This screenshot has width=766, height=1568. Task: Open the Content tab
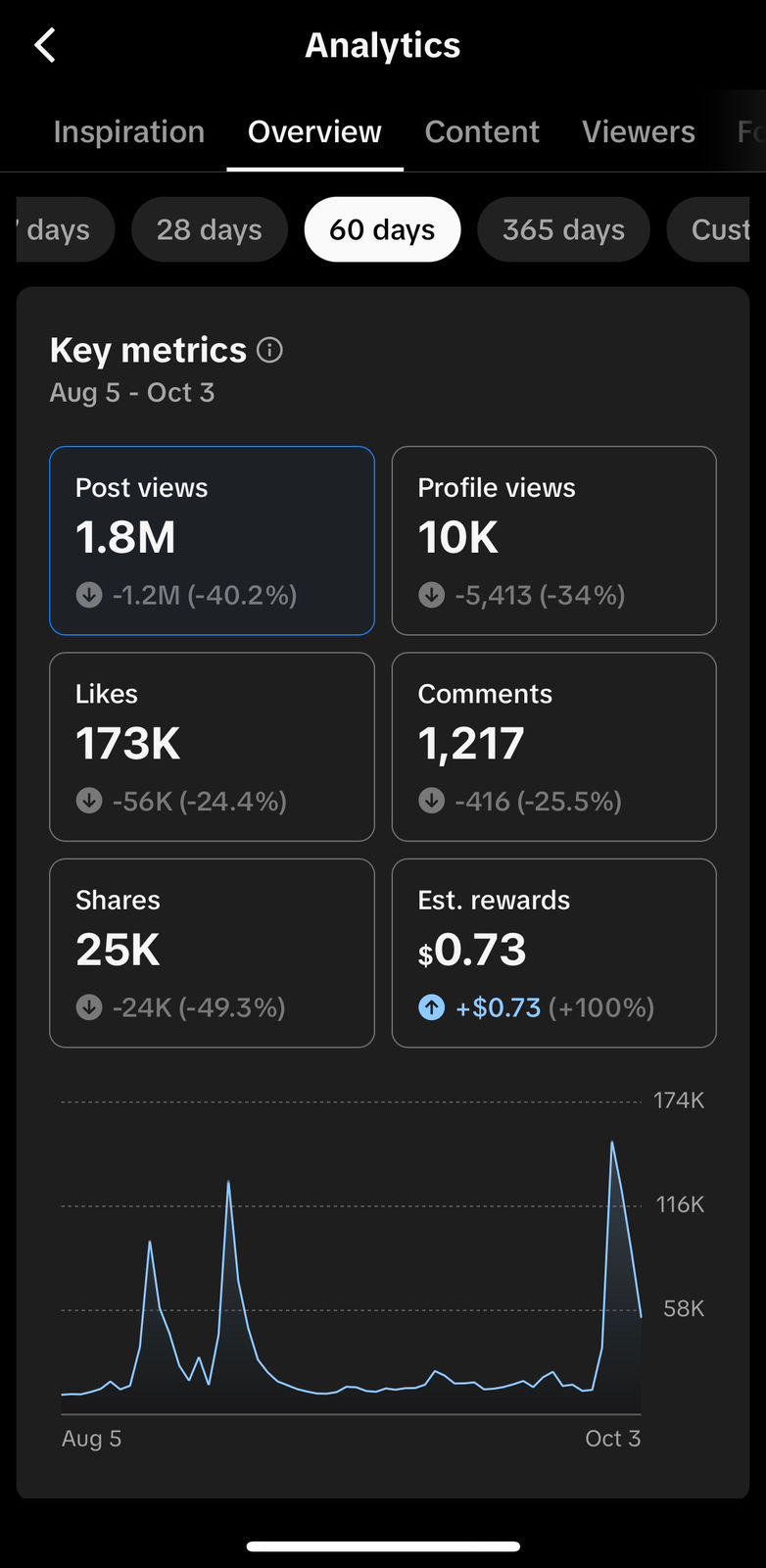(482, 131)
